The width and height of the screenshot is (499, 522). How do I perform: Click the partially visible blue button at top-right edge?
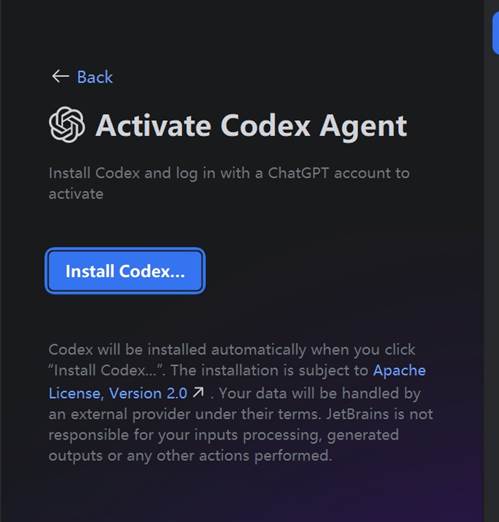[495, 33]
